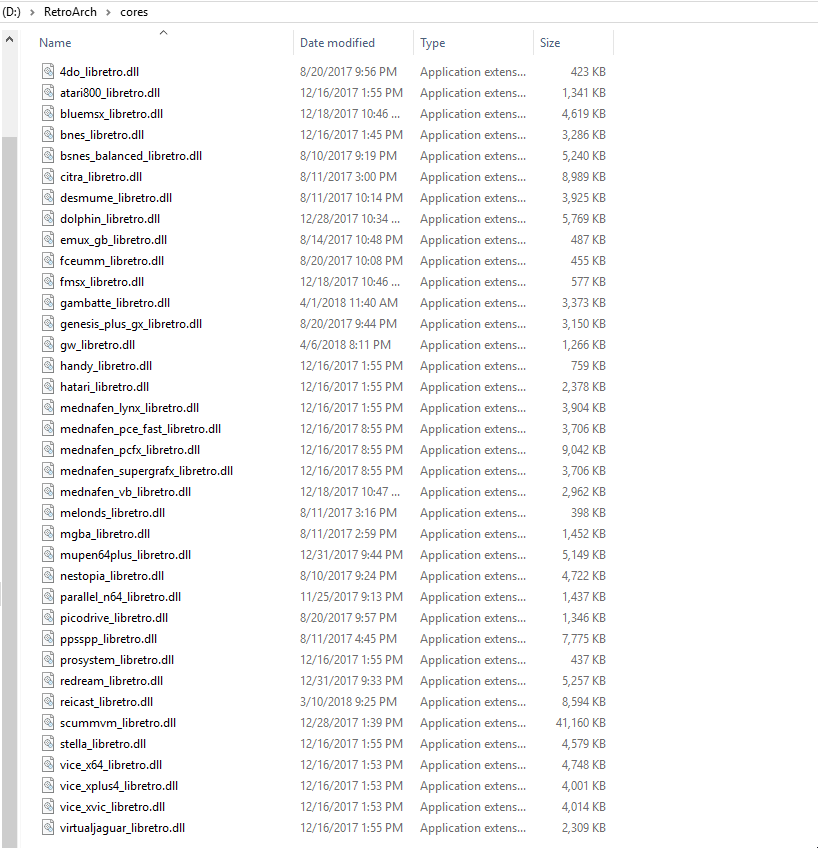This screenshot has width=818, height=848.
Task: Click the 4/6/2018 8:11 PM date
Action: (345, 344)
